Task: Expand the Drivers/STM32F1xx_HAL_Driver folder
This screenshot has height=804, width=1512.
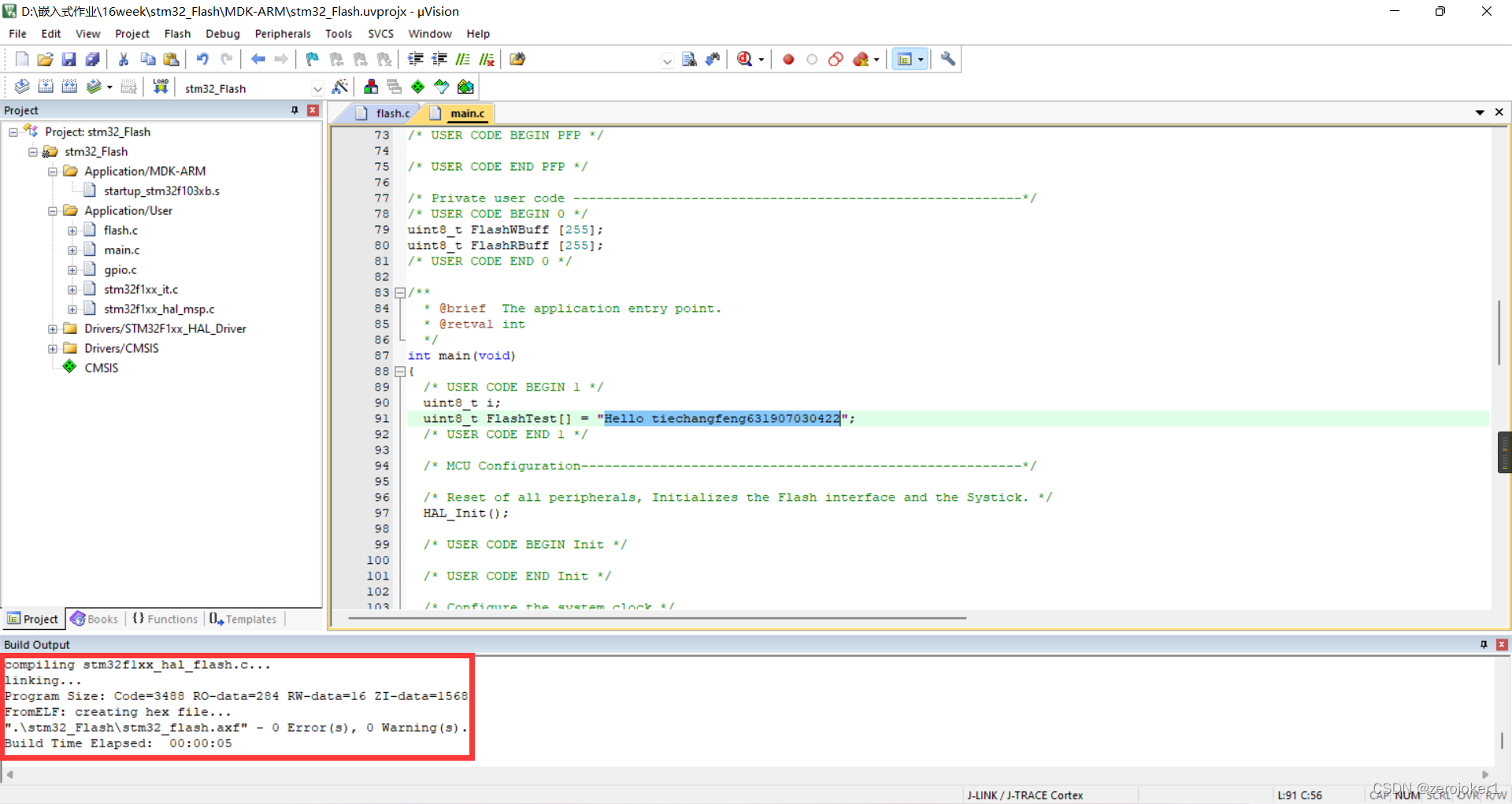Action: pyautogui.click(x=53, y=329)
